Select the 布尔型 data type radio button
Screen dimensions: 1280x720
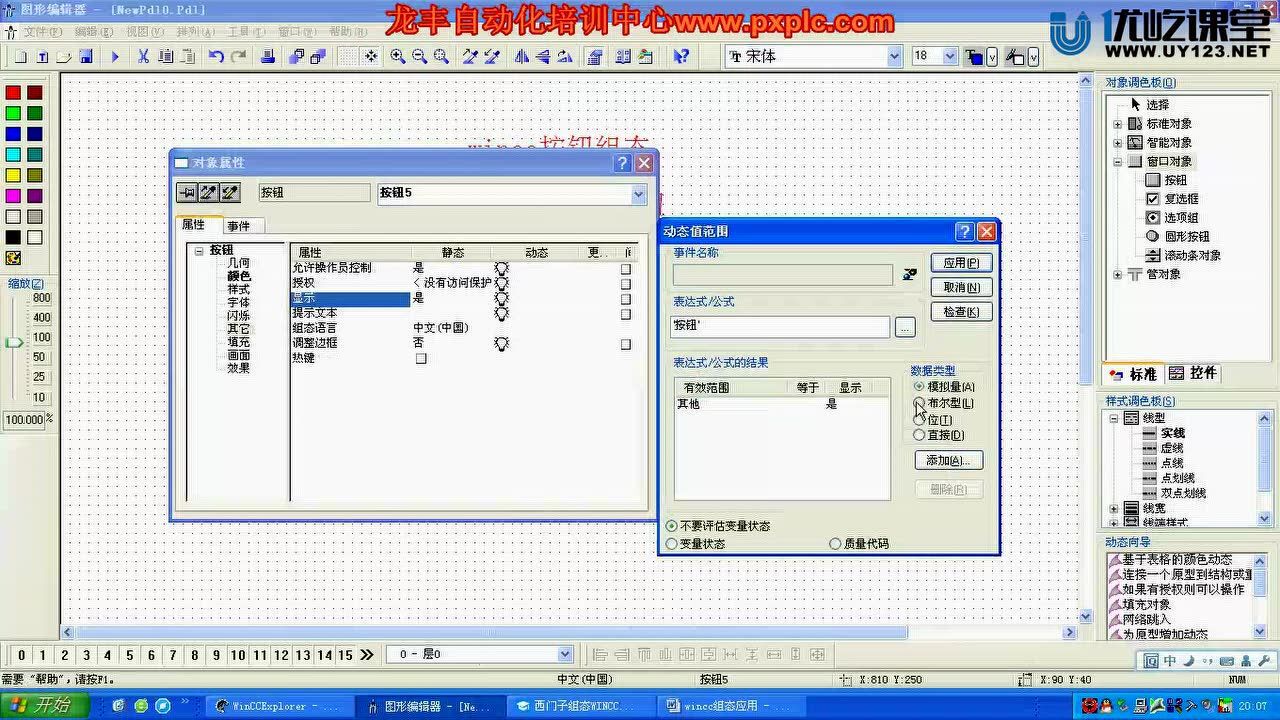pyautogui.click(x=919, y=403)
